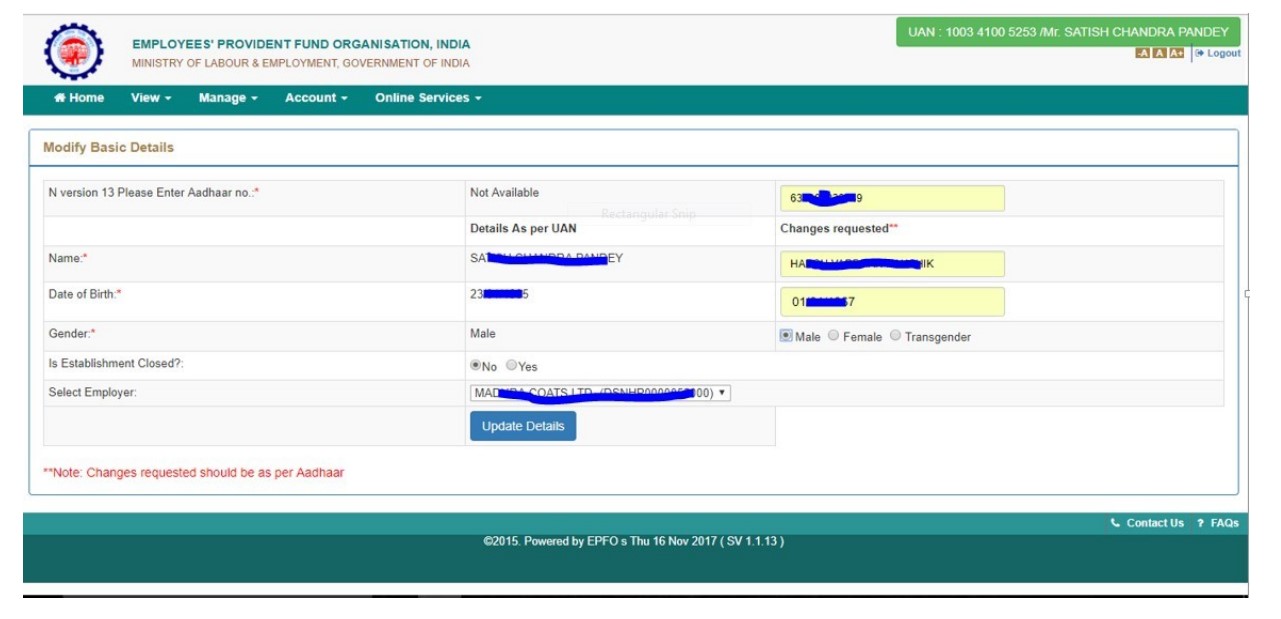The image size is (1281, 619).
Task: Open the Select Employer dropdown
Action: click(600, 393)
